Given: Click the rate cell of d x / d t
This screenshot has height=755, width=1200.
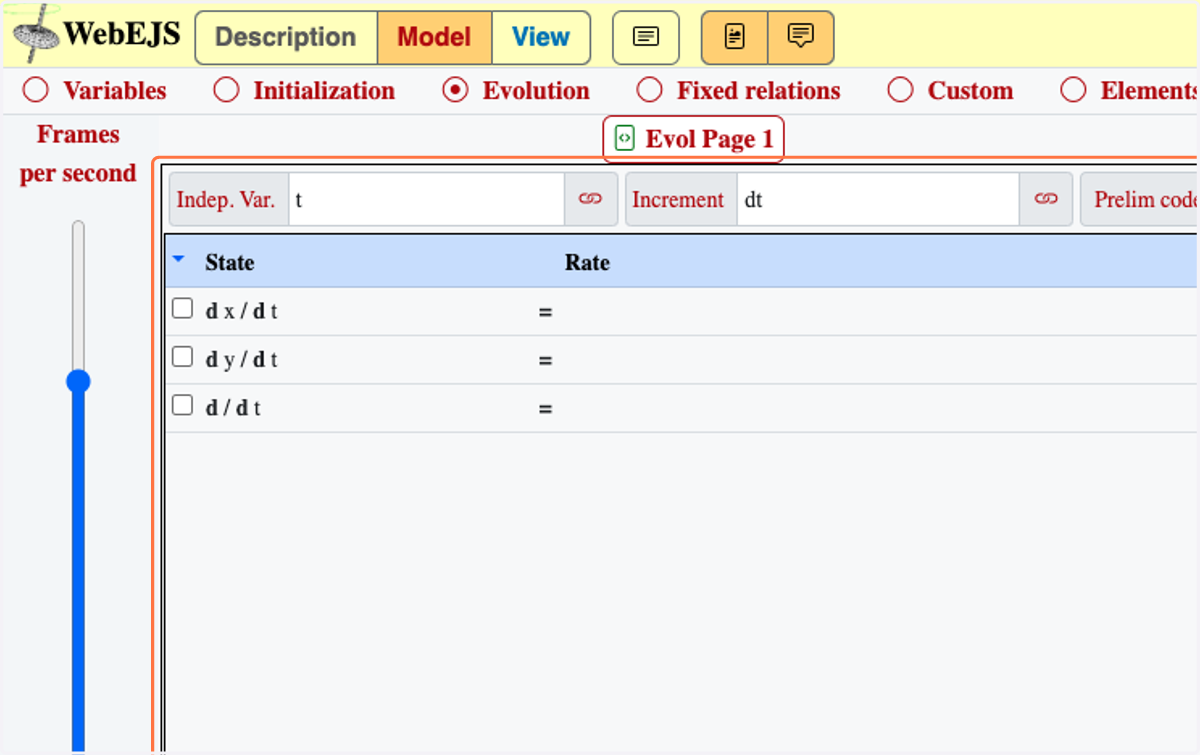Looking at the screenshot, I should tap(878, 311).
